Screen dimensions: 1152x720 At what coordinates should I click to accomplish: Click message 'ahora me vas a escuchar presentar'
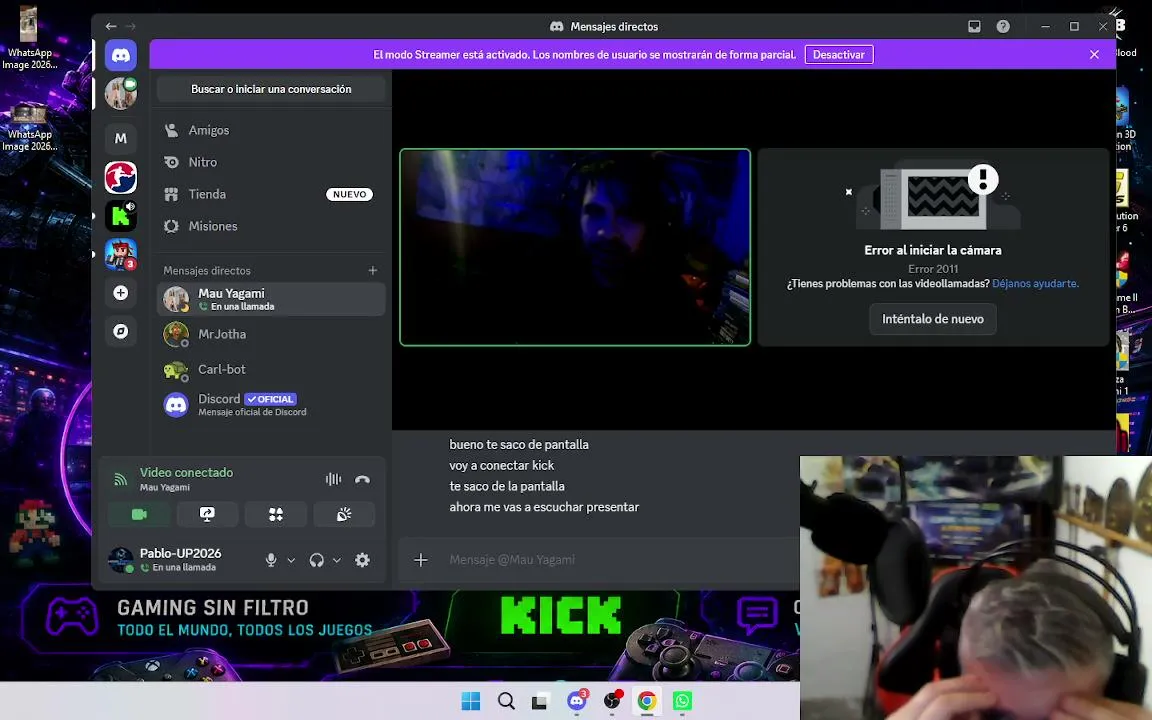pos(544,507)
